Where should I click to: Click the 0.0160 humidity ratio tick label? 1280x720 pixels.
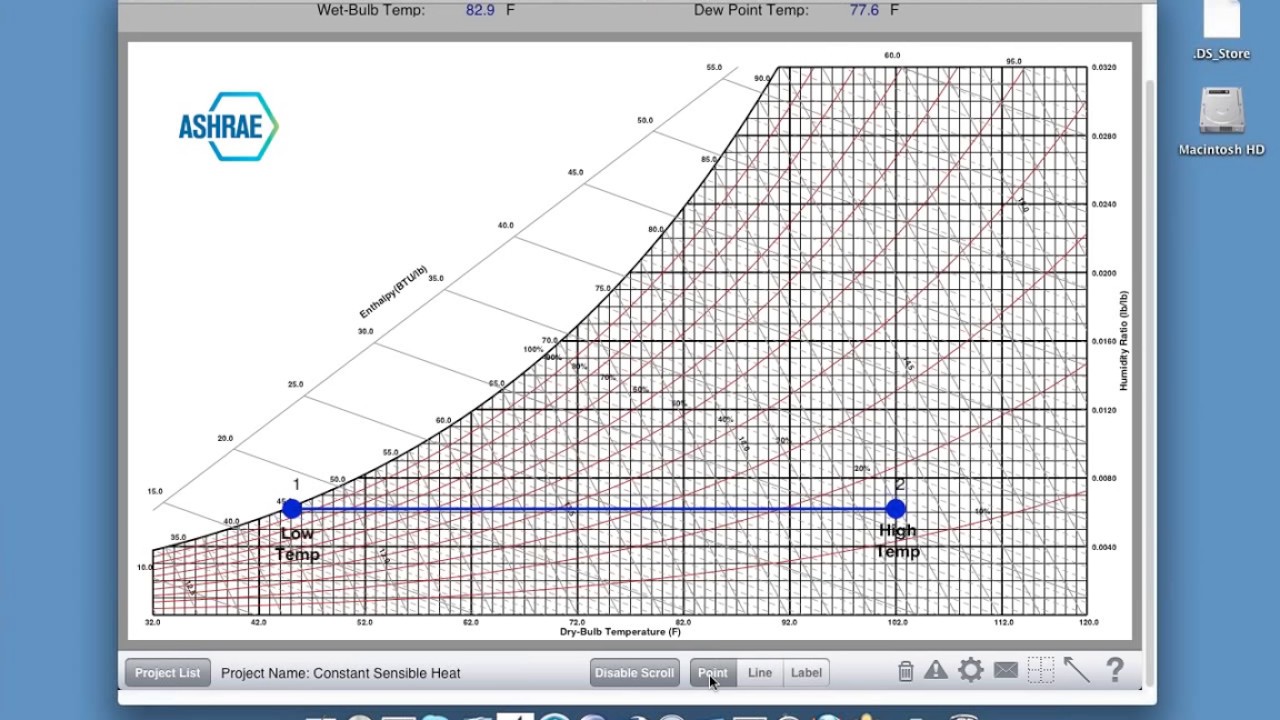[1104, 341]
